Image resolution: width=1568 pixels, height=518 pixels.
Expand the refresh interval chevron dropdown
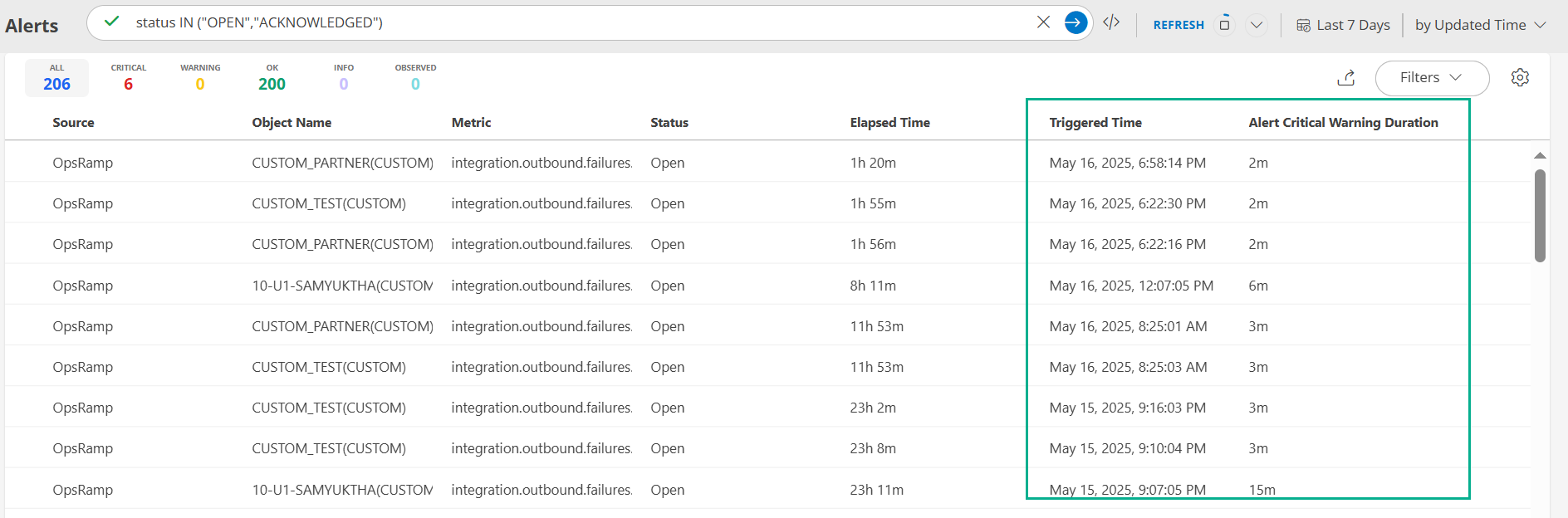pos(1257,25)
